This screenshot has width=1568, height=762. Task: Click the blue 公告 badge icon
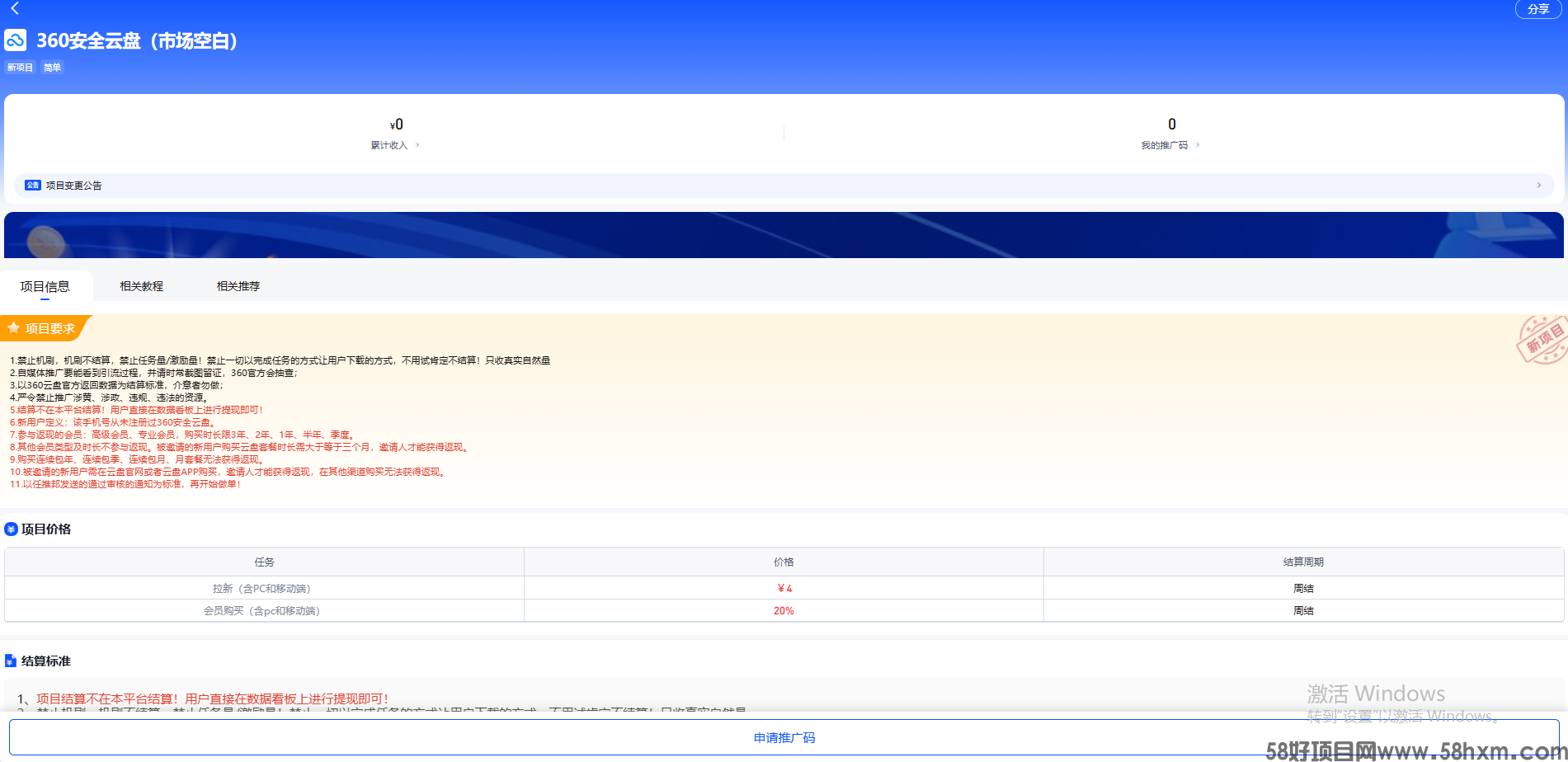click(x=33, y=186)
